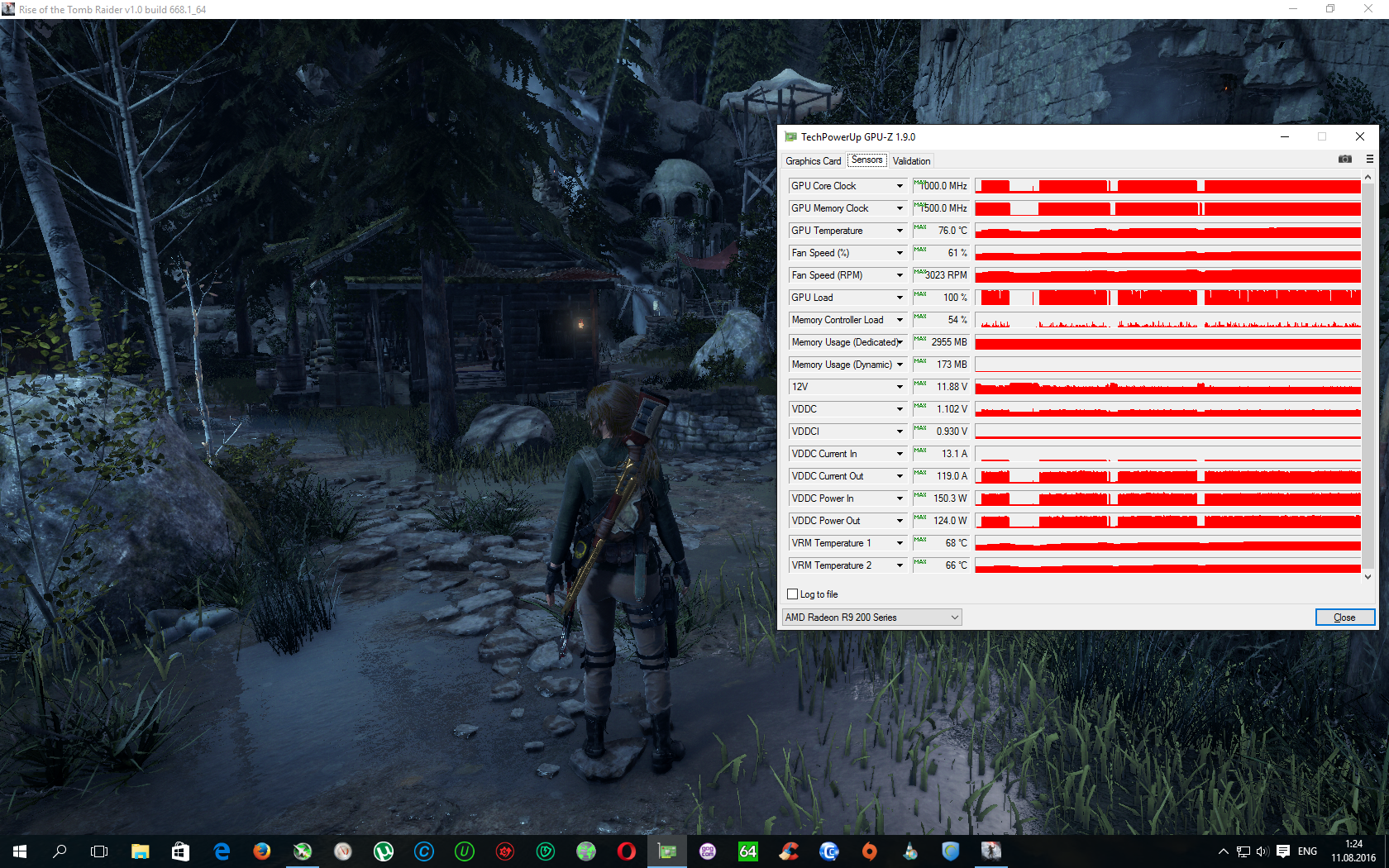Expand the Fan Speed (RPM) sensor dropdown
This screenshot has height=868, width=1389.
900,275
